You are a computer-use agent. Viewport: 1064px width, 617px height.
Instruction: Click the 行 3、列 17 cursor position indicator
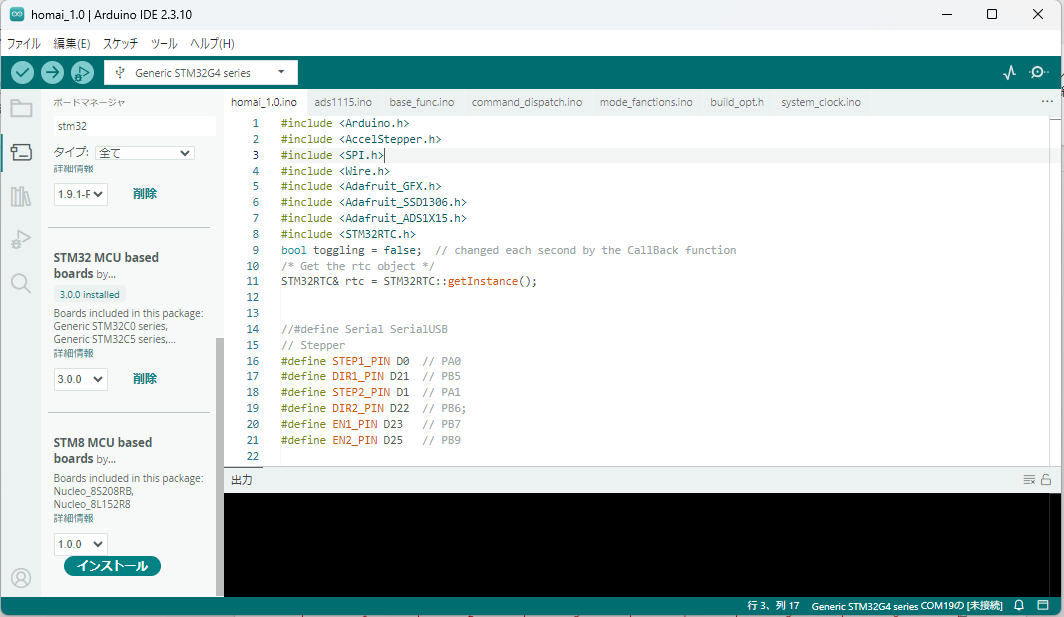[x=773, y=605]
